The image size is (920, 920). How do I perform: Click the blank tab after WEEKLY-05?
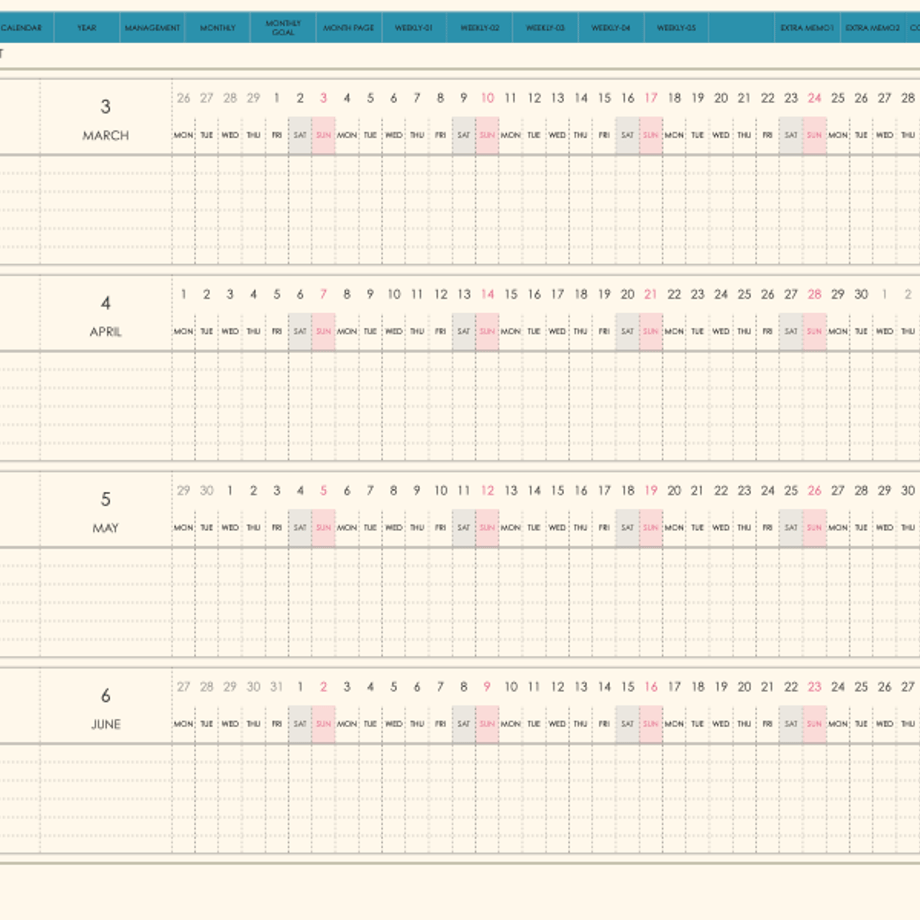742,28
